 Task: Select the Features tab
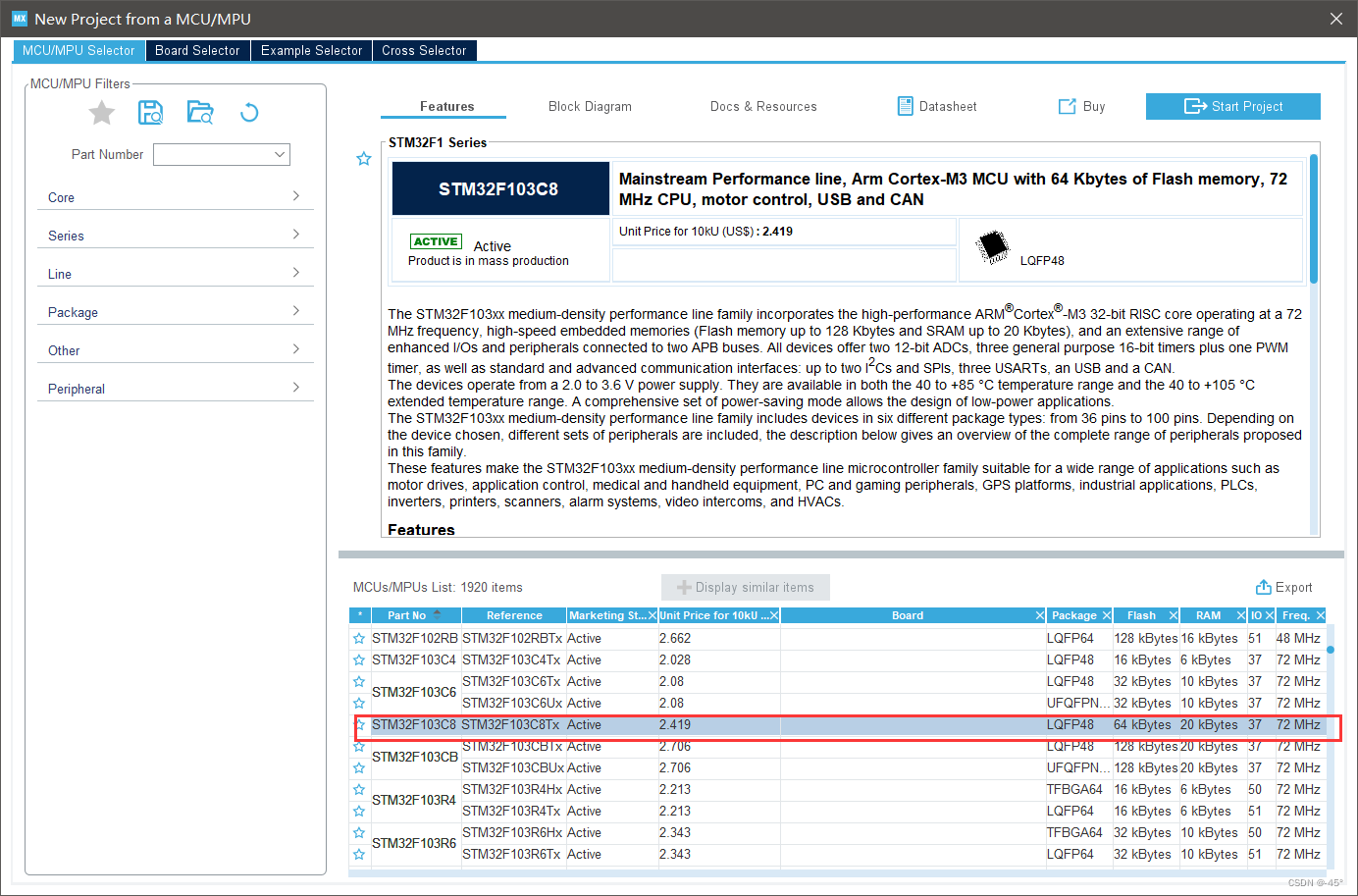point(446,106)
